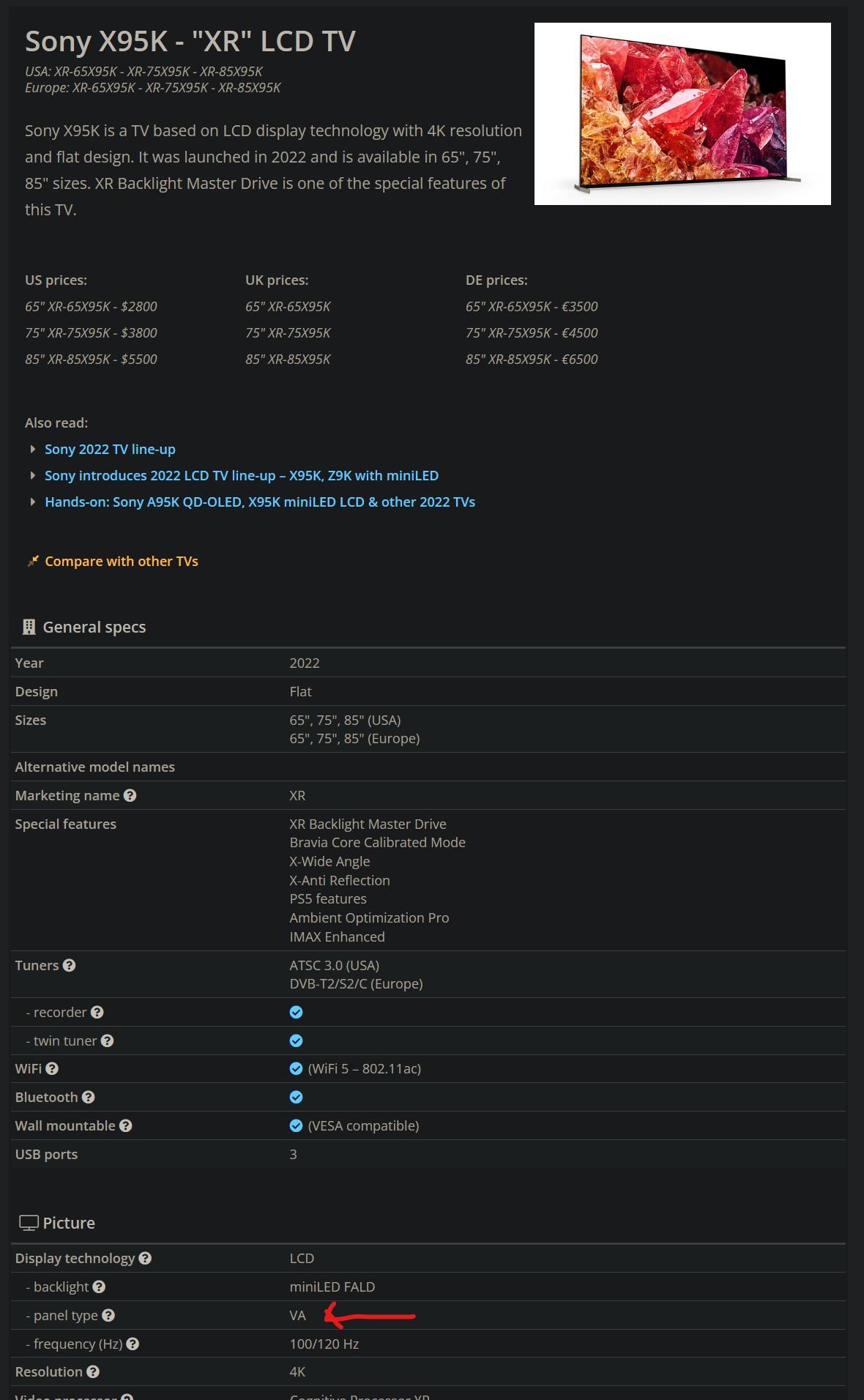Show help for frequency (Hz) row
The height and width of the screenshot is (1400, 864).
click(x=133, y=1344)
